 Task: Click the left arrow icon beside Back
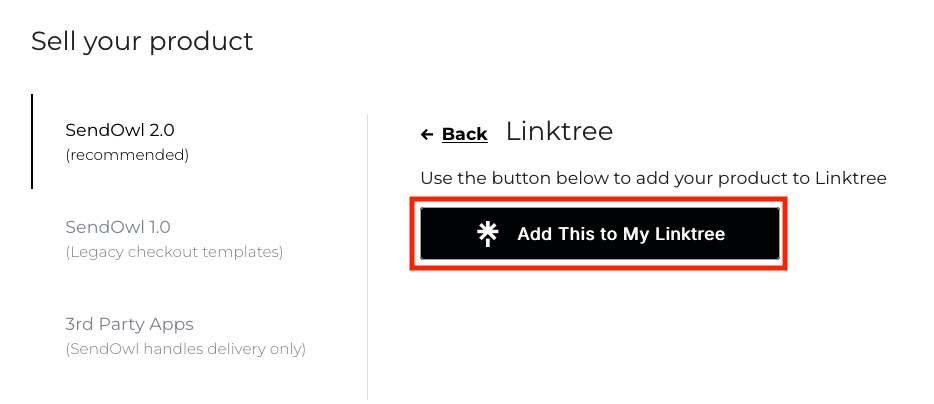point(426,135)
